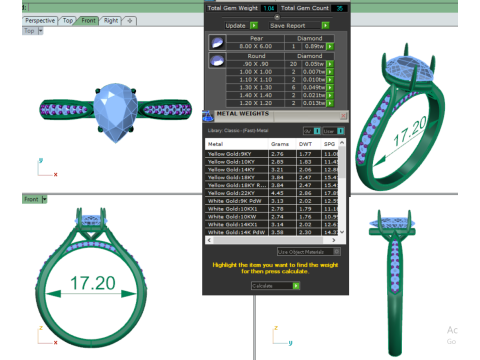Click the Top viewport title label
The height and width of the screenshot is (360, 480).
[29, 31]
